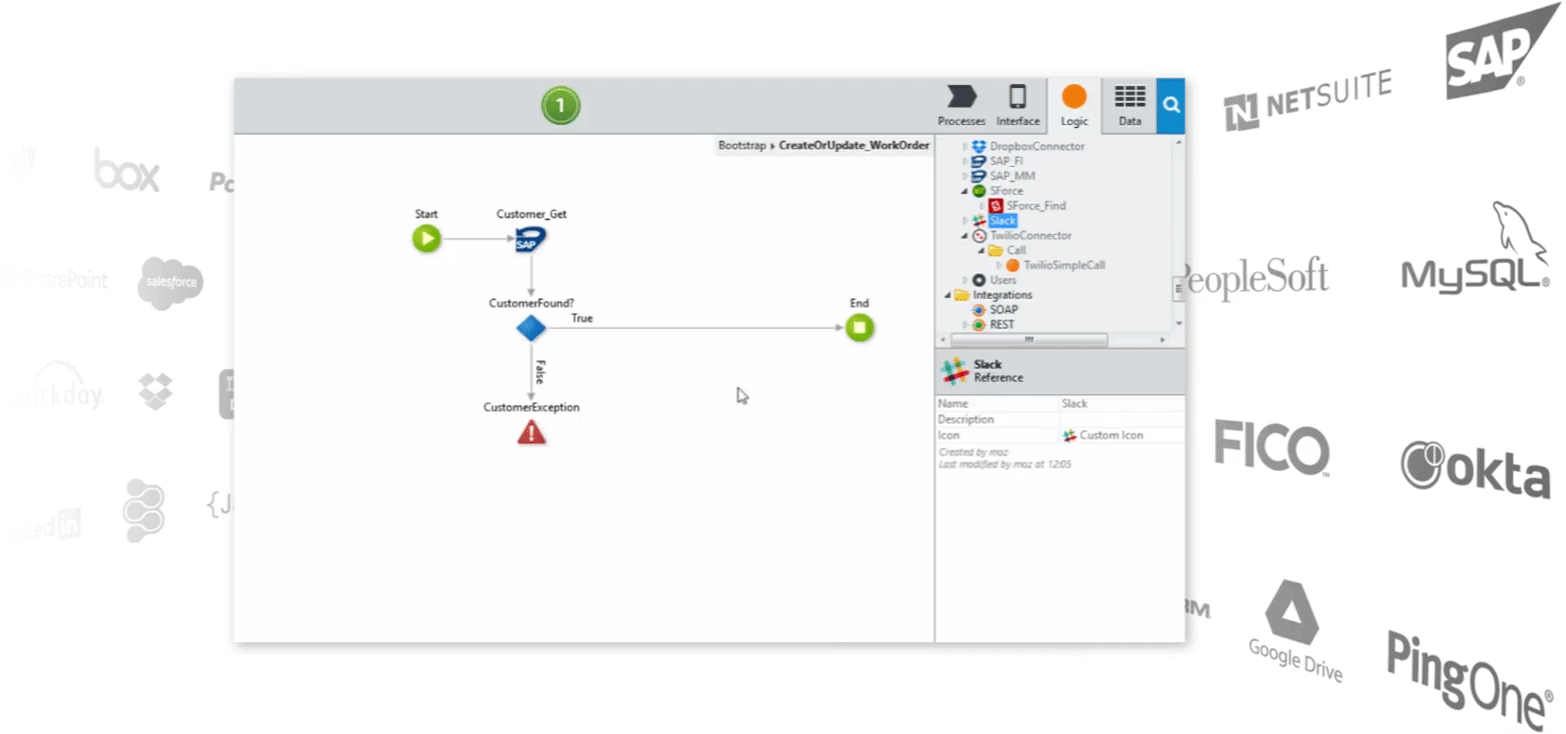This screenshot has height=734, width=1566.
Task: Click the Bootstrap breadcrumb link
Action: click(x=741, y=146)
